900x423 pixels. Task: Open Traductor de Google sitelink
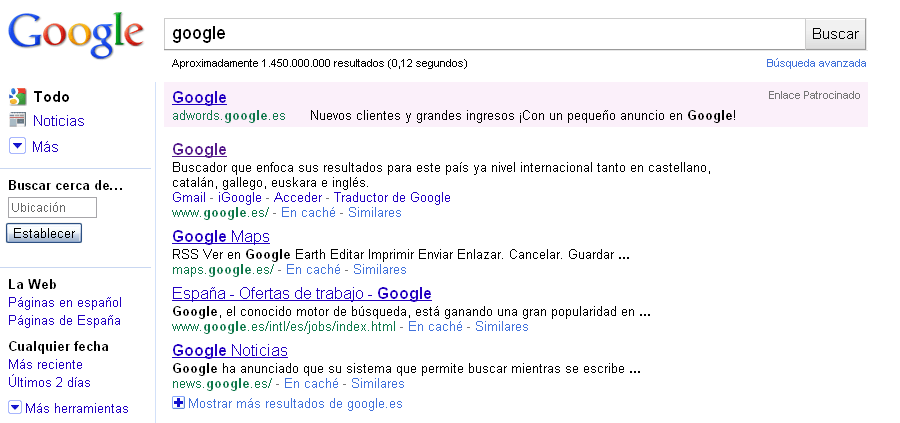392,197
